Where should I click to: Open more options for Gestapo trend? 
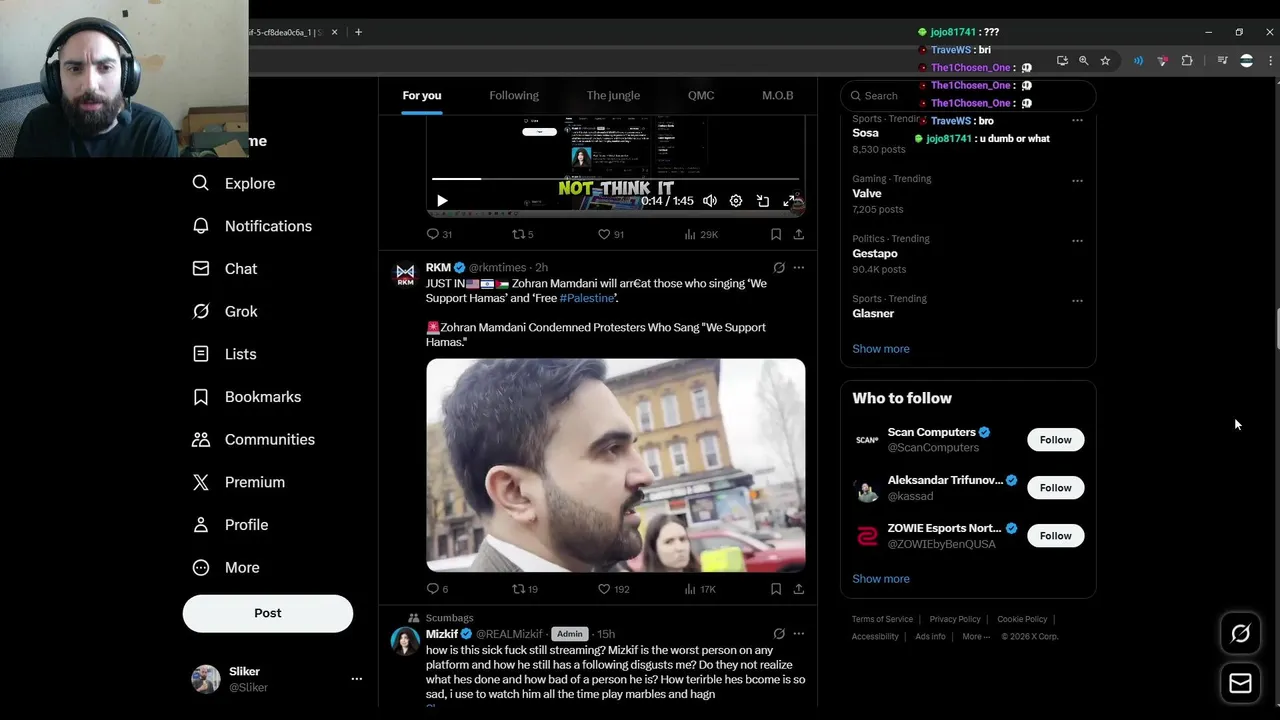point(1077,241)
